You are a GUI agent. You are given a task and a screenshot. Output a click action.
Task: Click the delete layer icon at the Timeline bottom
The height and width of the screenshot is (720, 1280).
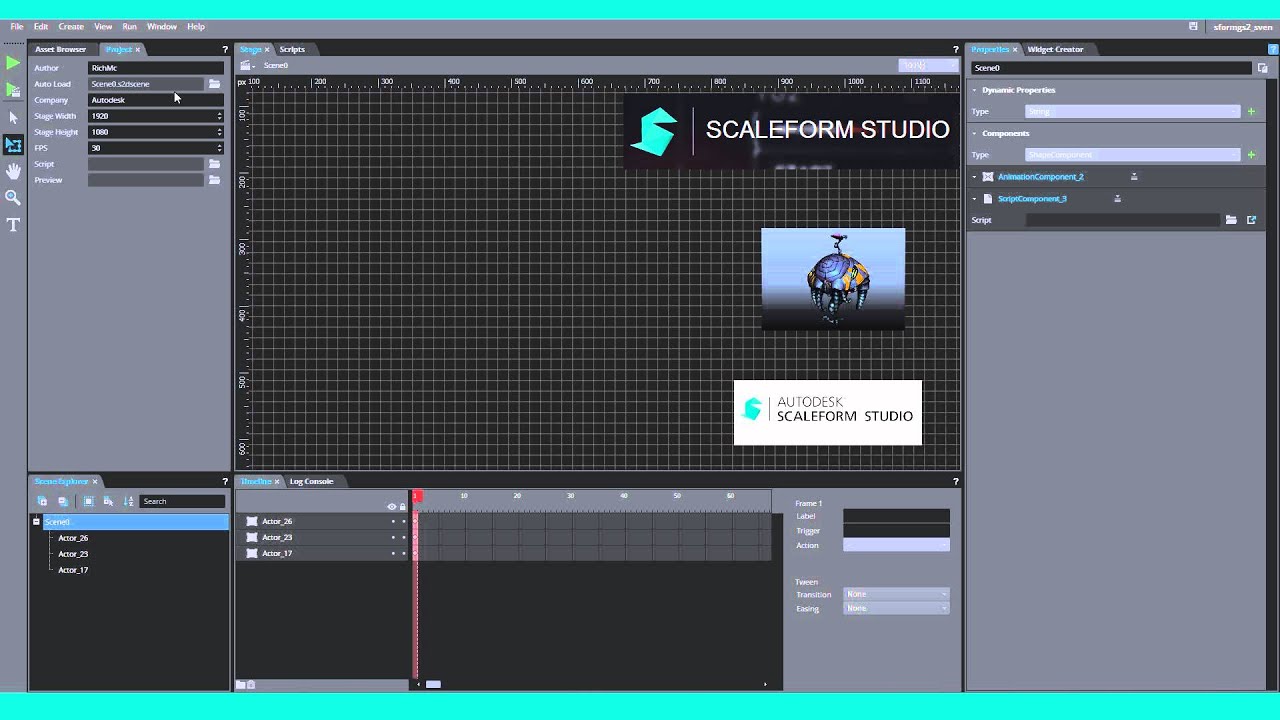coord(251,685)
